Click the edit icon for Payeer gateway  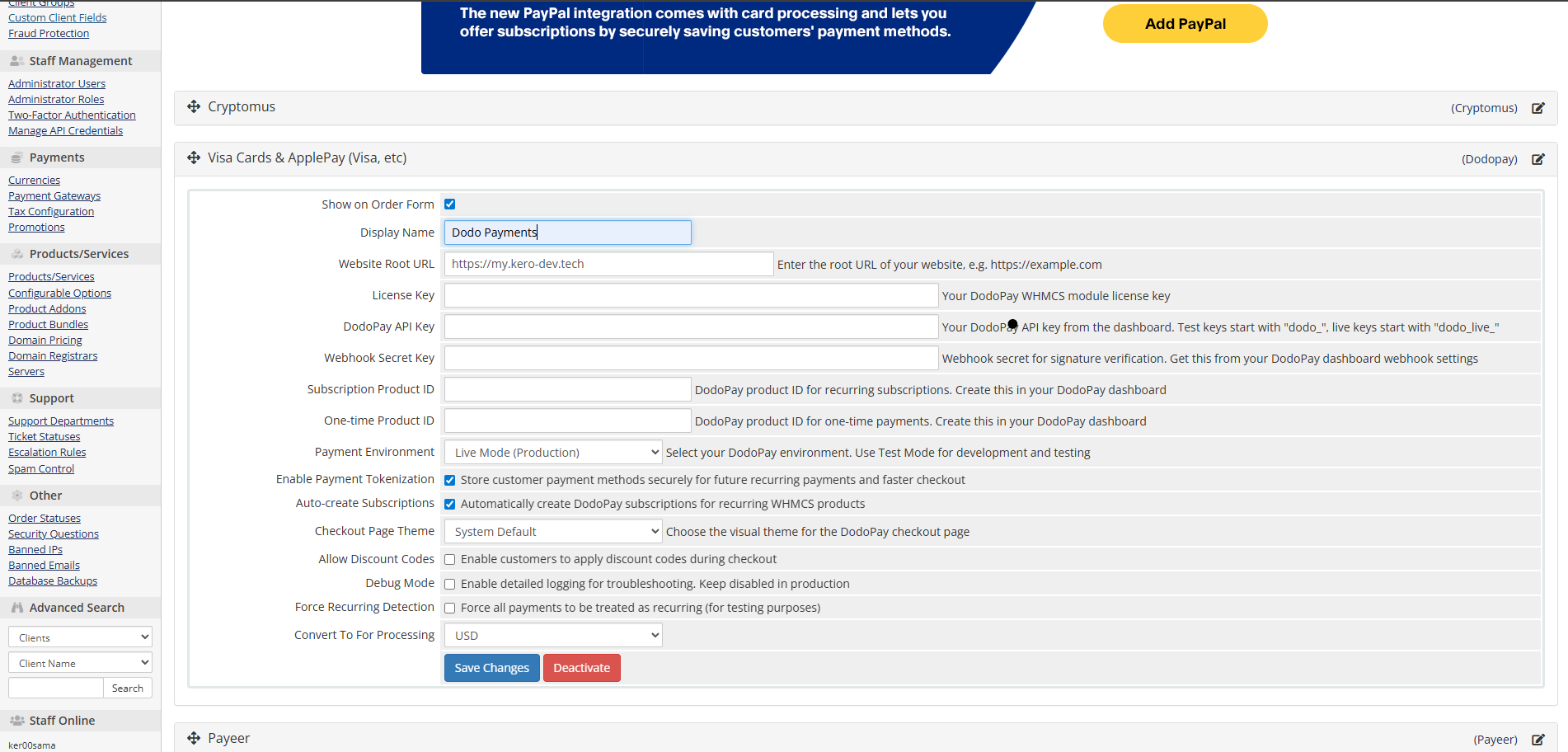tap(1537, 740)
